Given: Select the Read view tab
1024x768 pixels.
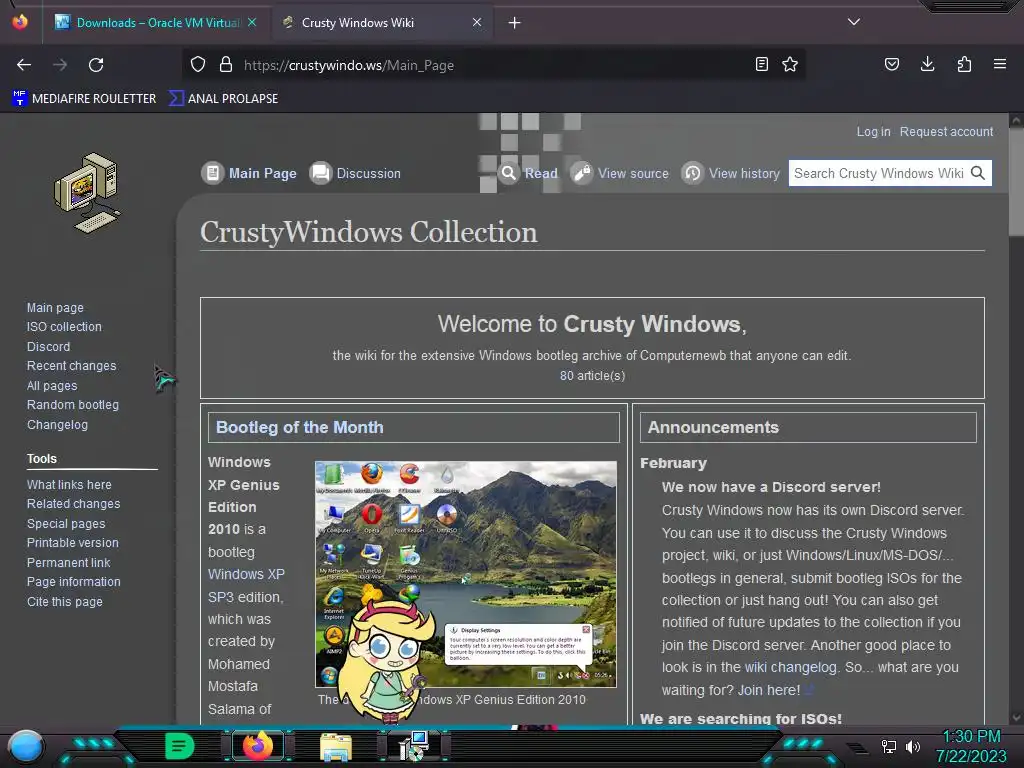Looking at the screenshot, I should pyautogui.click(x=528, y=173).
